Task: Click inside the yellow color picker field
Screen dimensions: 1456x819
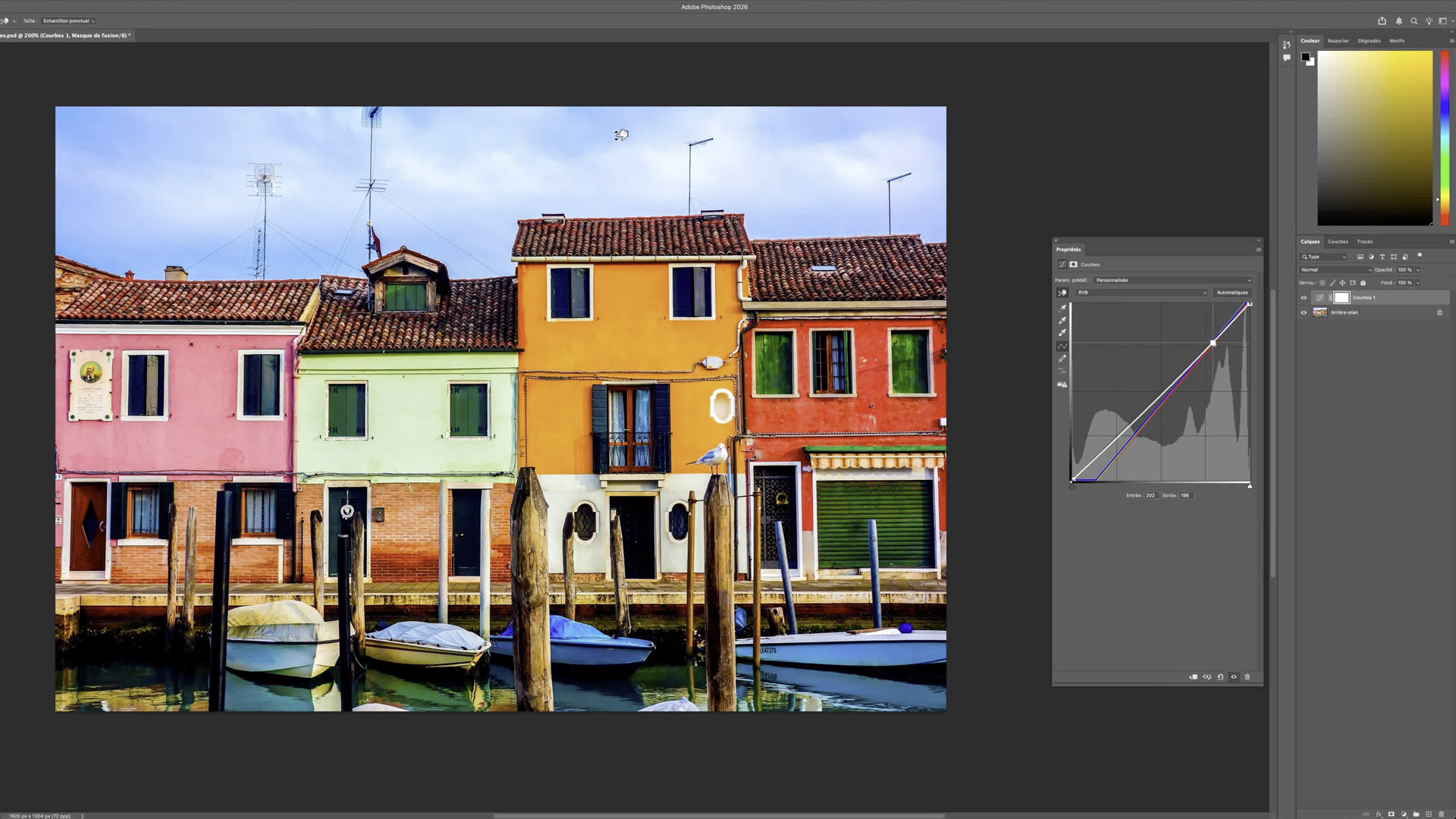Action: coord(1374,138)
